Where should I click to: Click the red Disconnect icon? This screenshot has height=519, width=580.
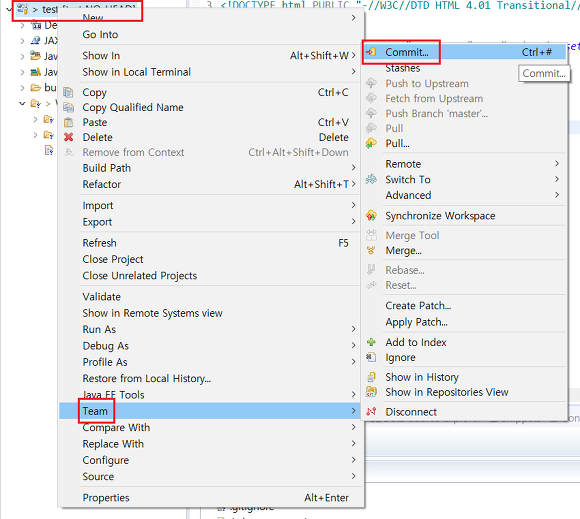pos(371,411)
